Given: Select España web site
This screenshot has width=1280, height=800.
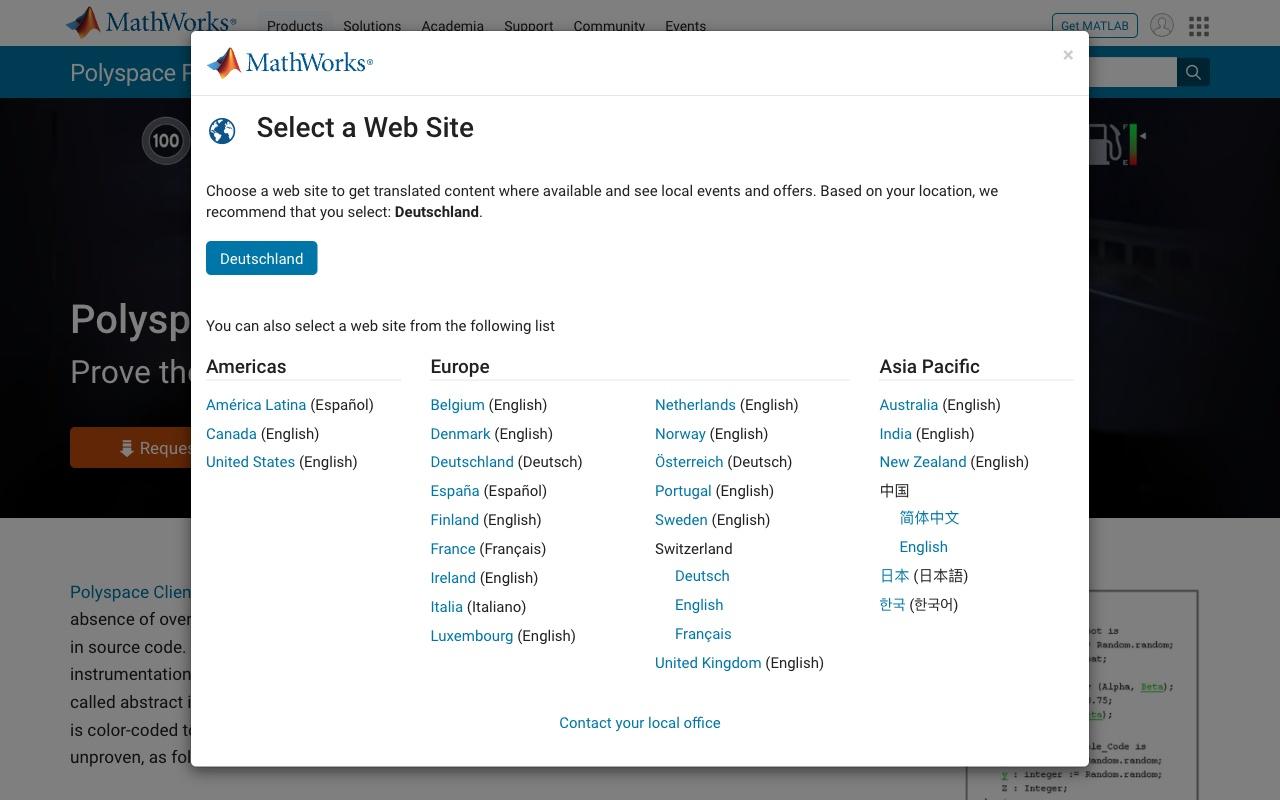Looking at the screenshot, I should tap(455, 491).
